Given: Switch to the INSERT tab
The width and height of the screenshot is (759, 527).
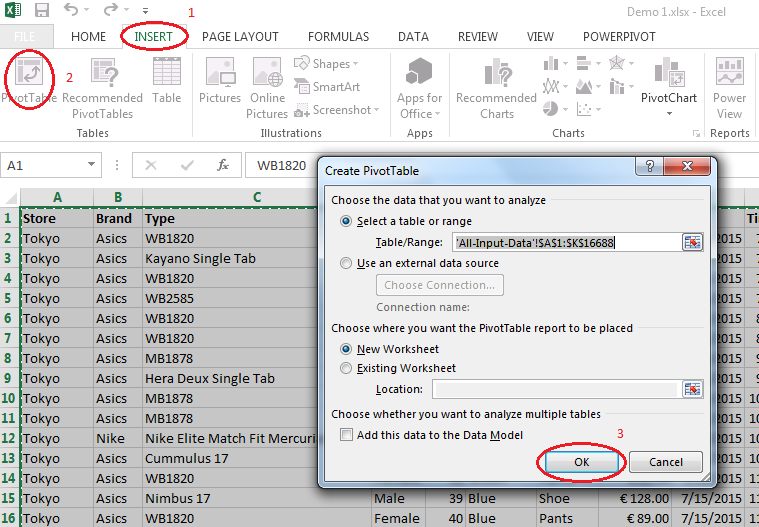Looking at the screenshot, I should coord(153,37).
